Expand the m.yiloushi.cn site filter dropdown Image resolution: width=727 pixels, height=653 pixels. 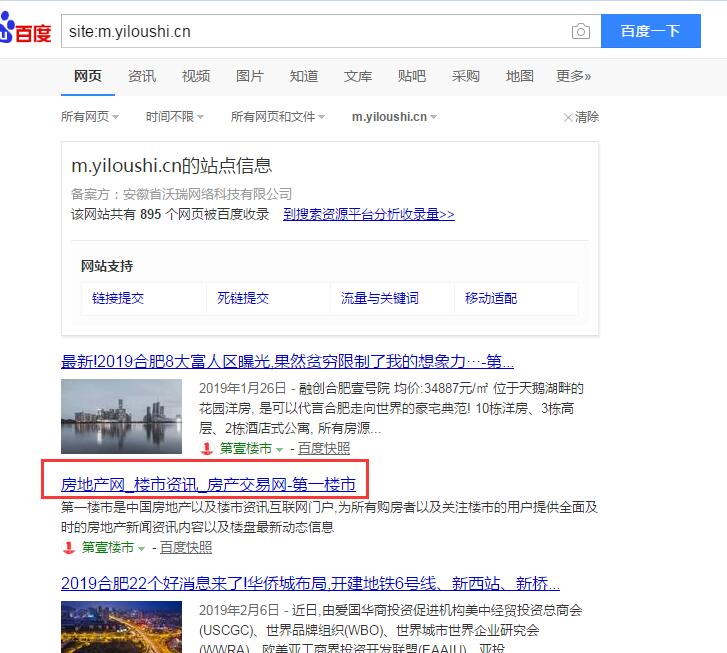click(394, 117)
